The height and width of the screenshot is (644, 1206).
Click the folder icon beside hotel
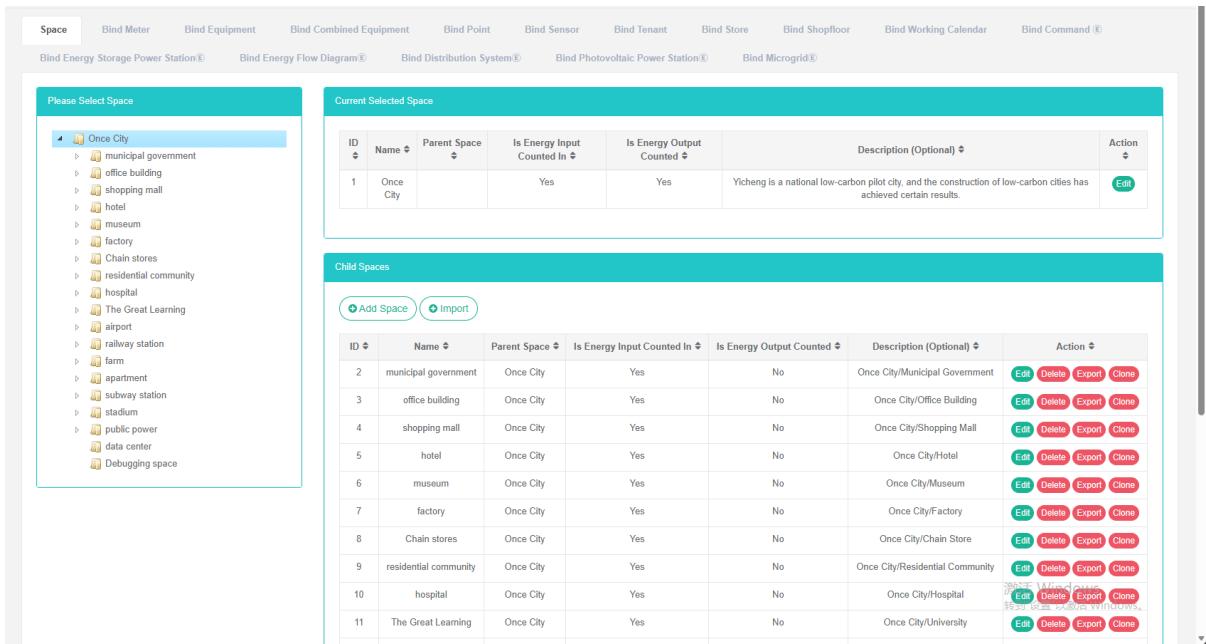tap(97, 207)
